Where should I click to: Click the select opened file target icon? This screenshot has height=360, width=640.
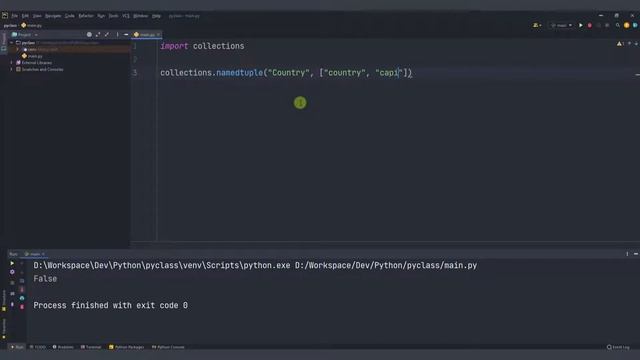89,35
